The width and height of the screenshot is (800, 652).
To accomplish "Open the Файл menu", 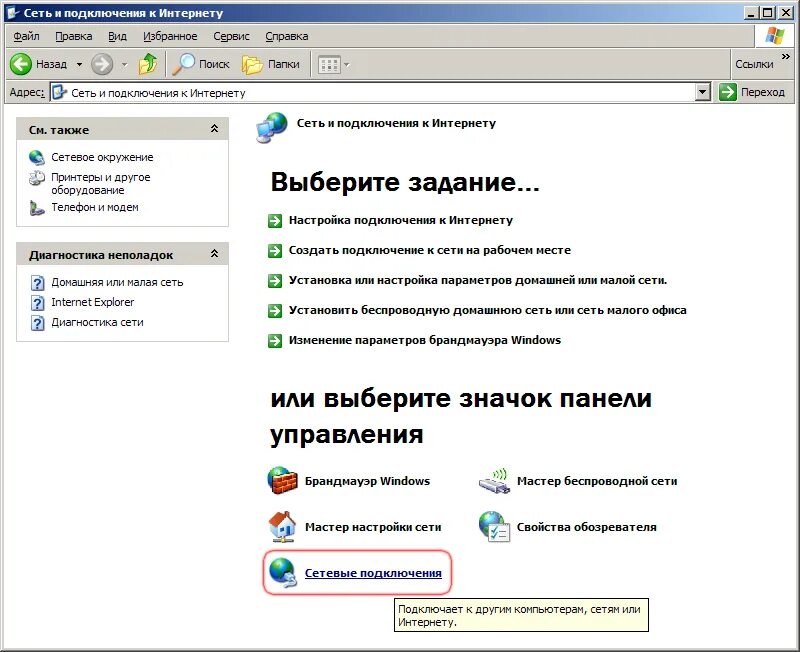I will (x=27, y=36).
